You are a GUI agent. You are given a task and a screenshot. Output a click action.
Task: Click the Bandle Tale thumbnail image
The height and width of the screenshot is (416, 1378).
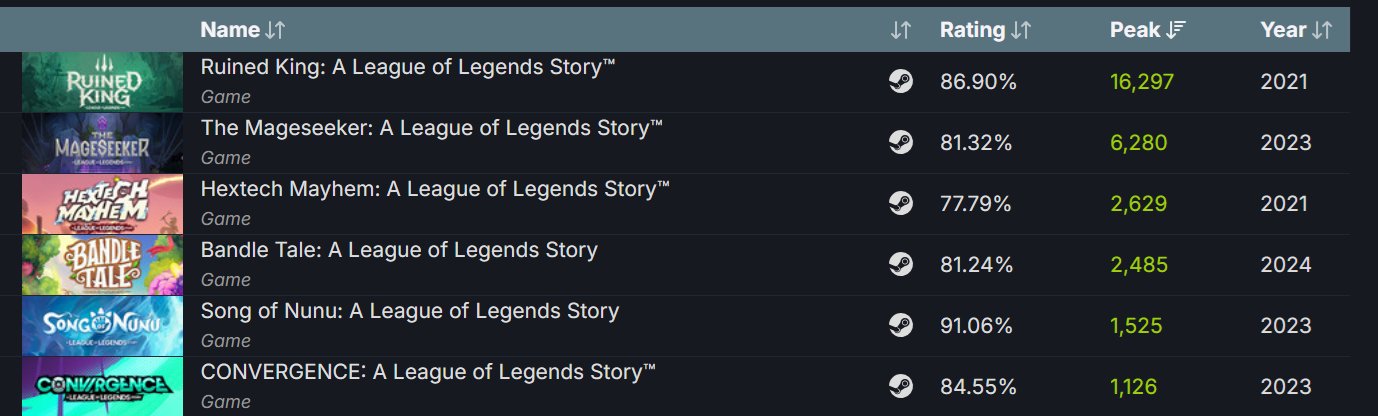click(x=102, y=265)
